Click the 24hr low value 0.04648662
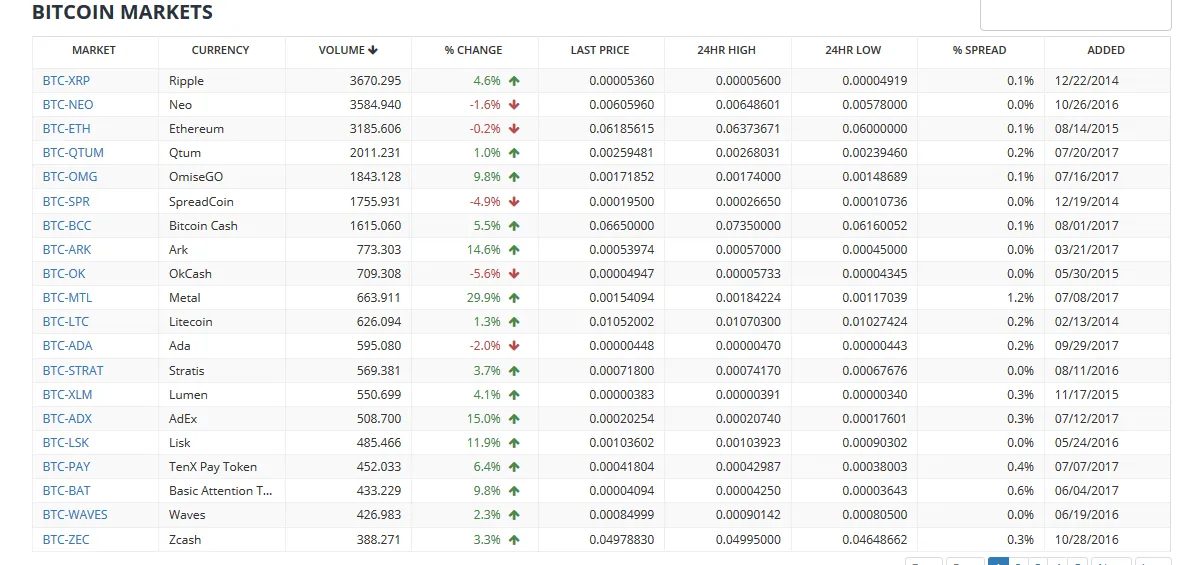 pos(875,540)
